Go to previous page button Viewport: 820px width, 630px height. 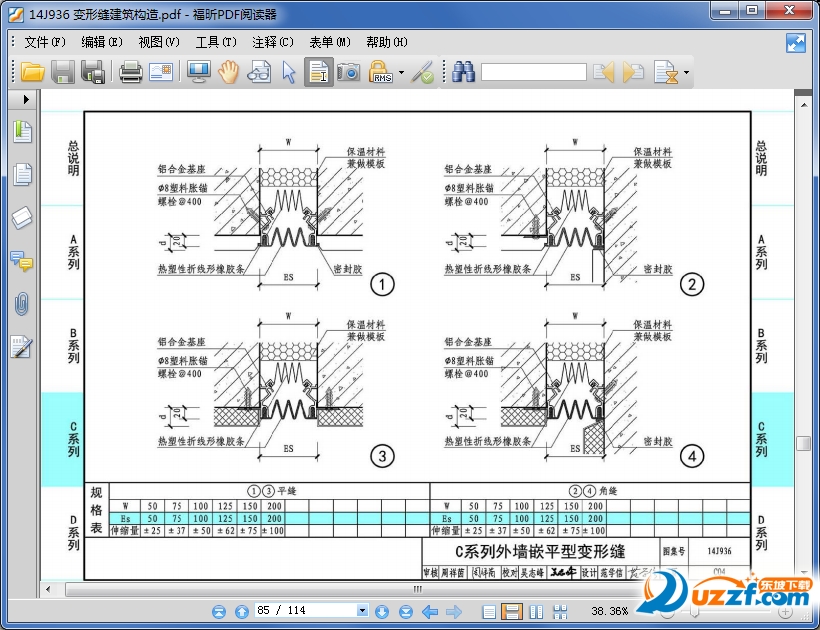(242, 611)
